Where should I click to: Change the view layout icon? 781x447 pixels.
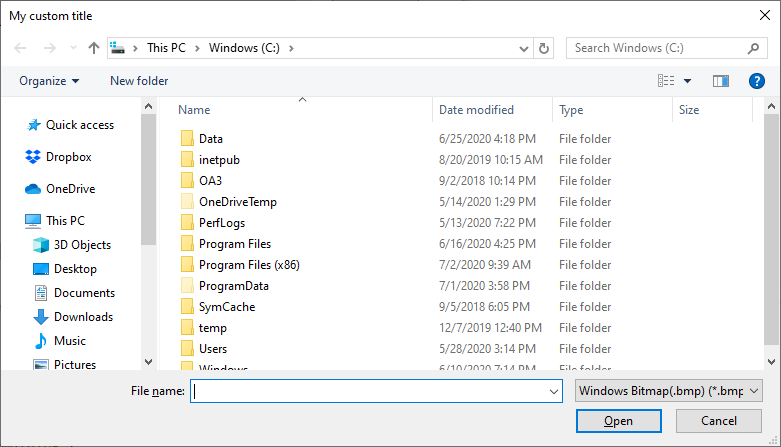[x=666, y=81]
